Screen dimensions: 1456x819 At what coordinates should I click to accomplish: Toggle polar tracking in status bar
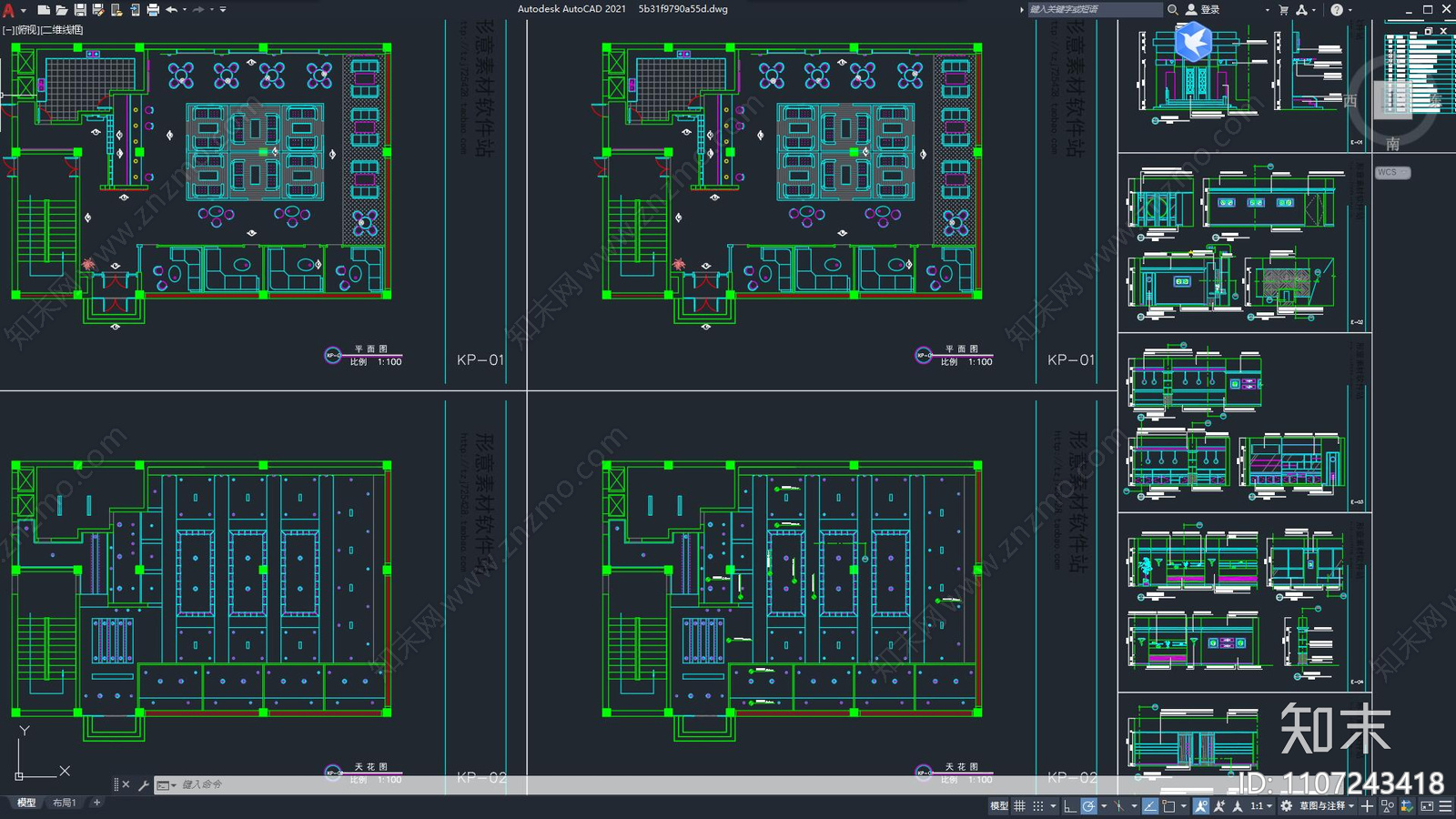[1088, 806]
